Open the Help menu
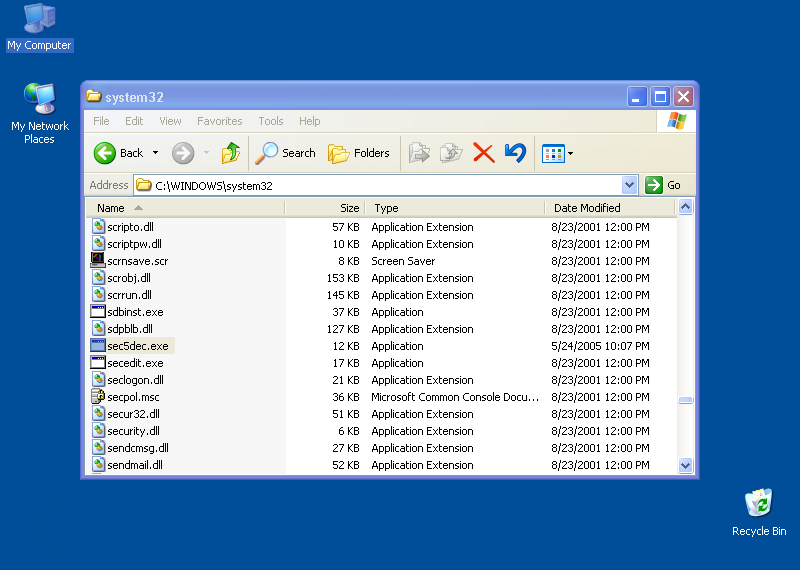Screen dimensions: 800x570 pyautogui.click(x=310, y=121)
